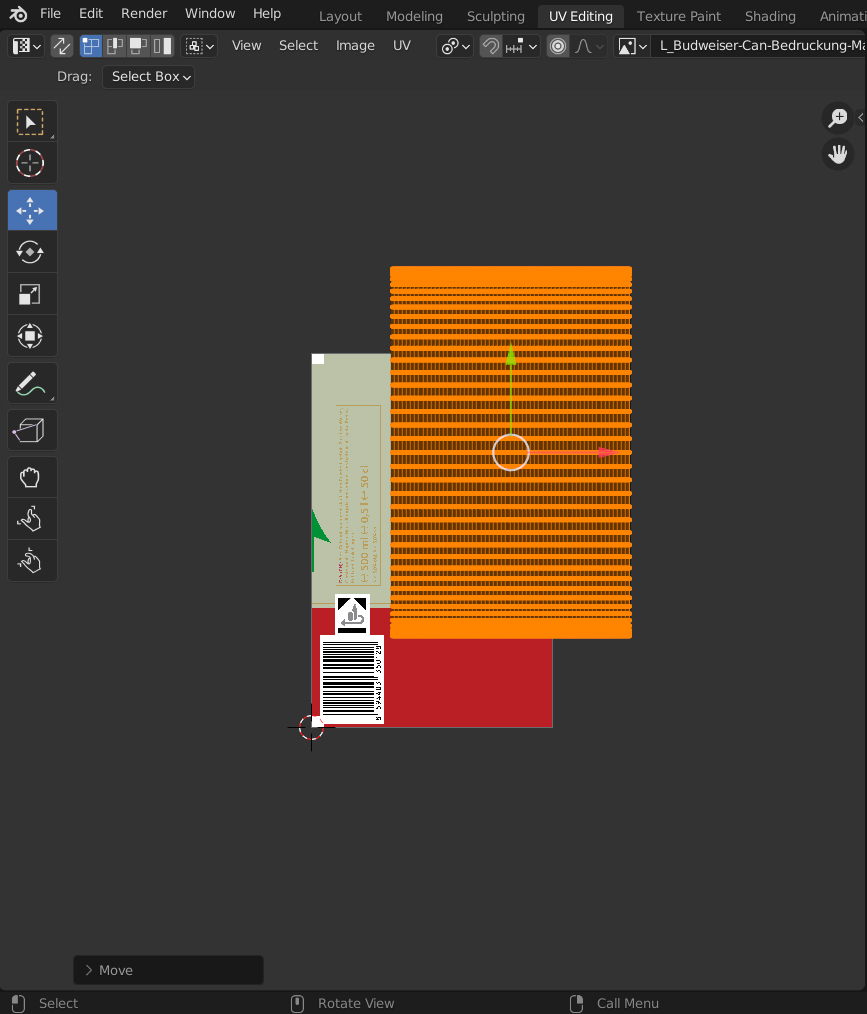
Task: Open the UV menu in header
Action: coord(401,46)
